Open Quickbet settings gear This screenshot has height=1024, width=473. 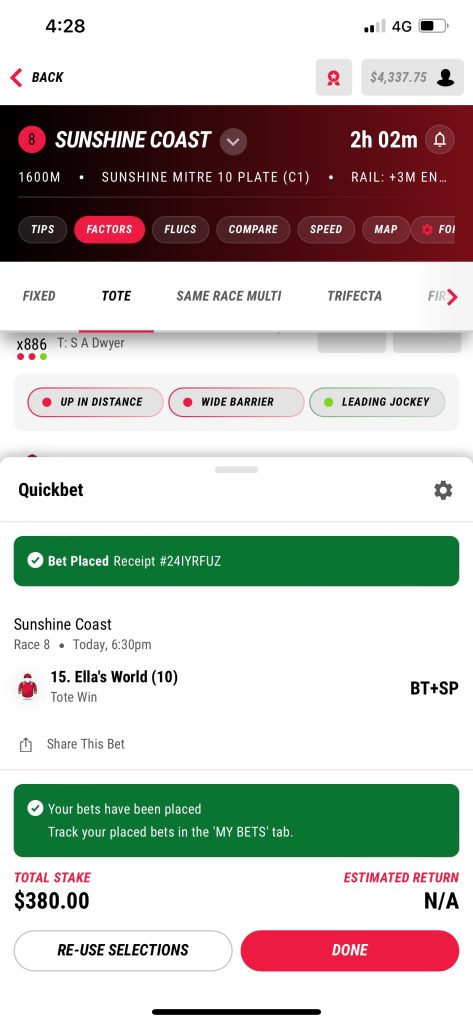pos(443,490)
